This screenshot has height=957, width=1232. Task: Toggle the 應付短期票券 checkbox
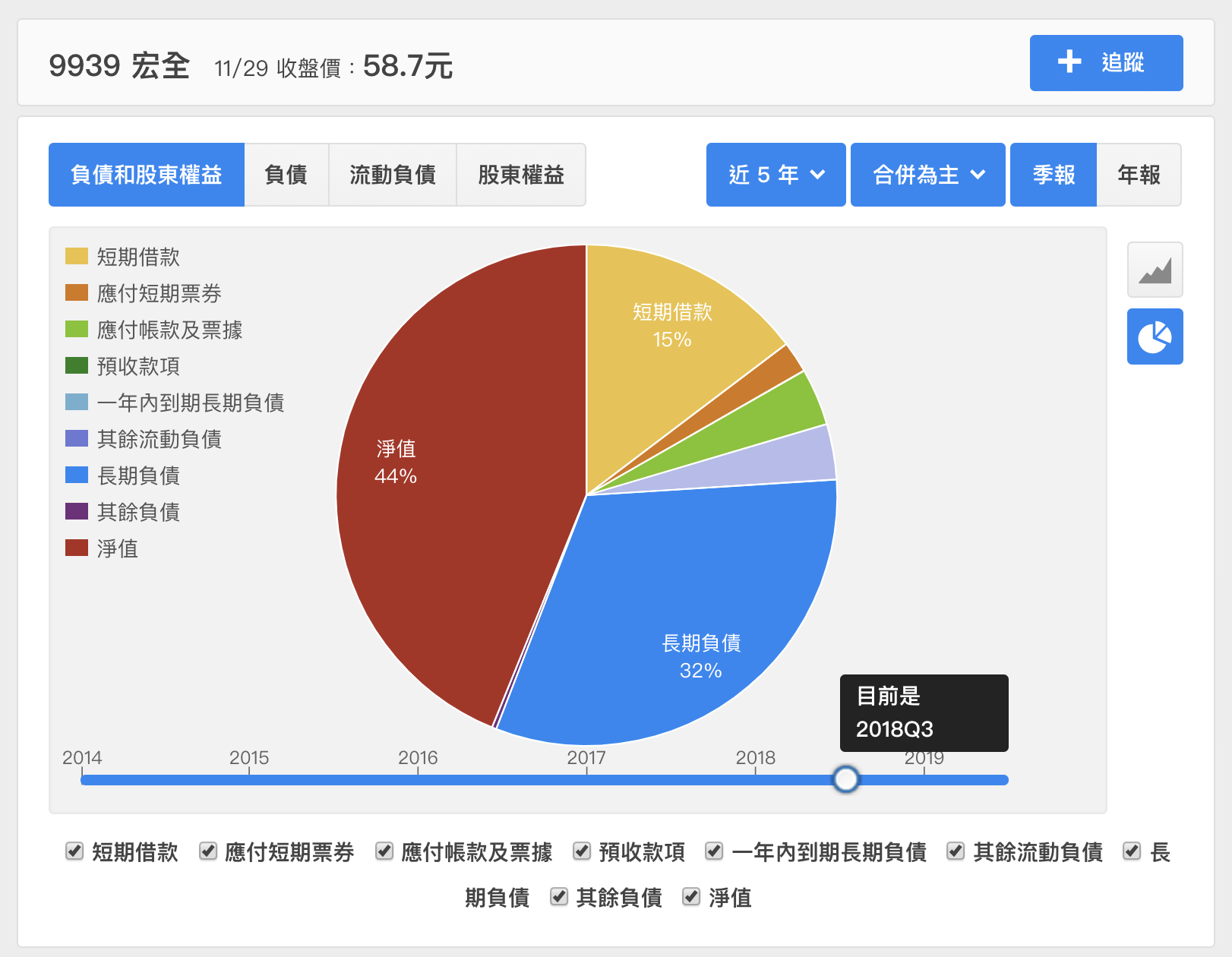(x=208, y=851)
